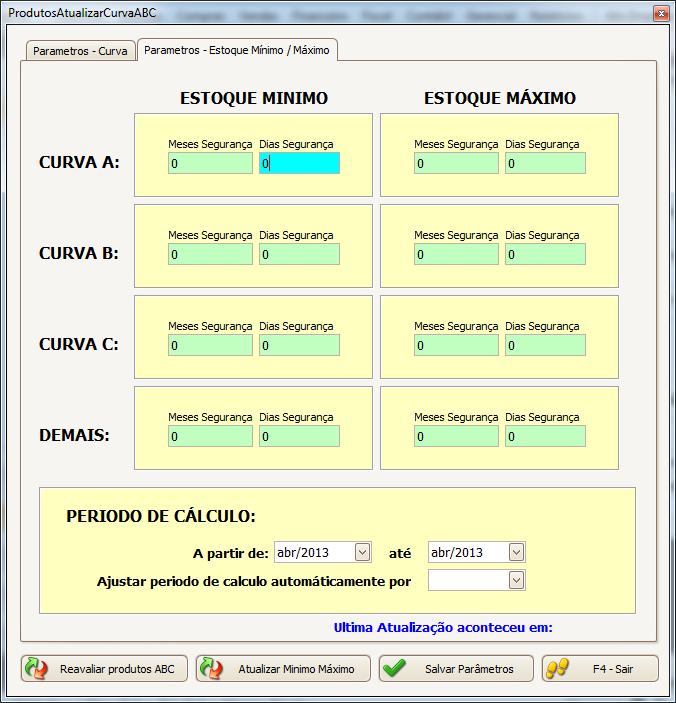Screen dimensions: 676x703
Task: Open the 'A partir de' month dropdown
Action: [x=362, y=552]
